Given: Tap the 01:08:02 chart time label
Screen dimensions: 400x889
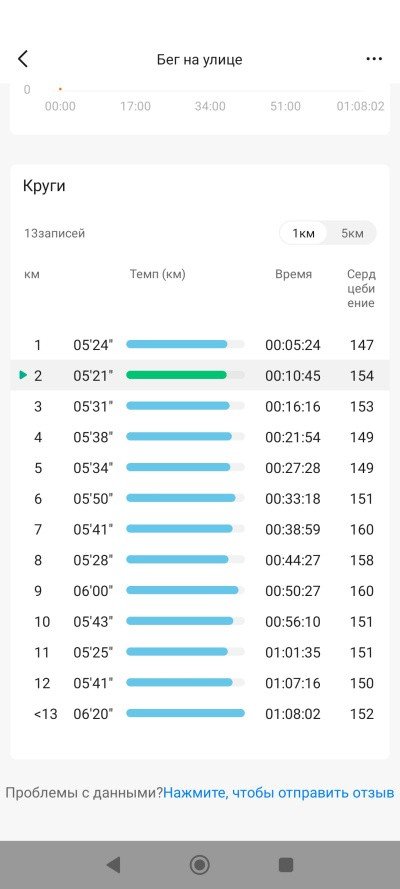Looking at the screenshot, I should (360, 106).
